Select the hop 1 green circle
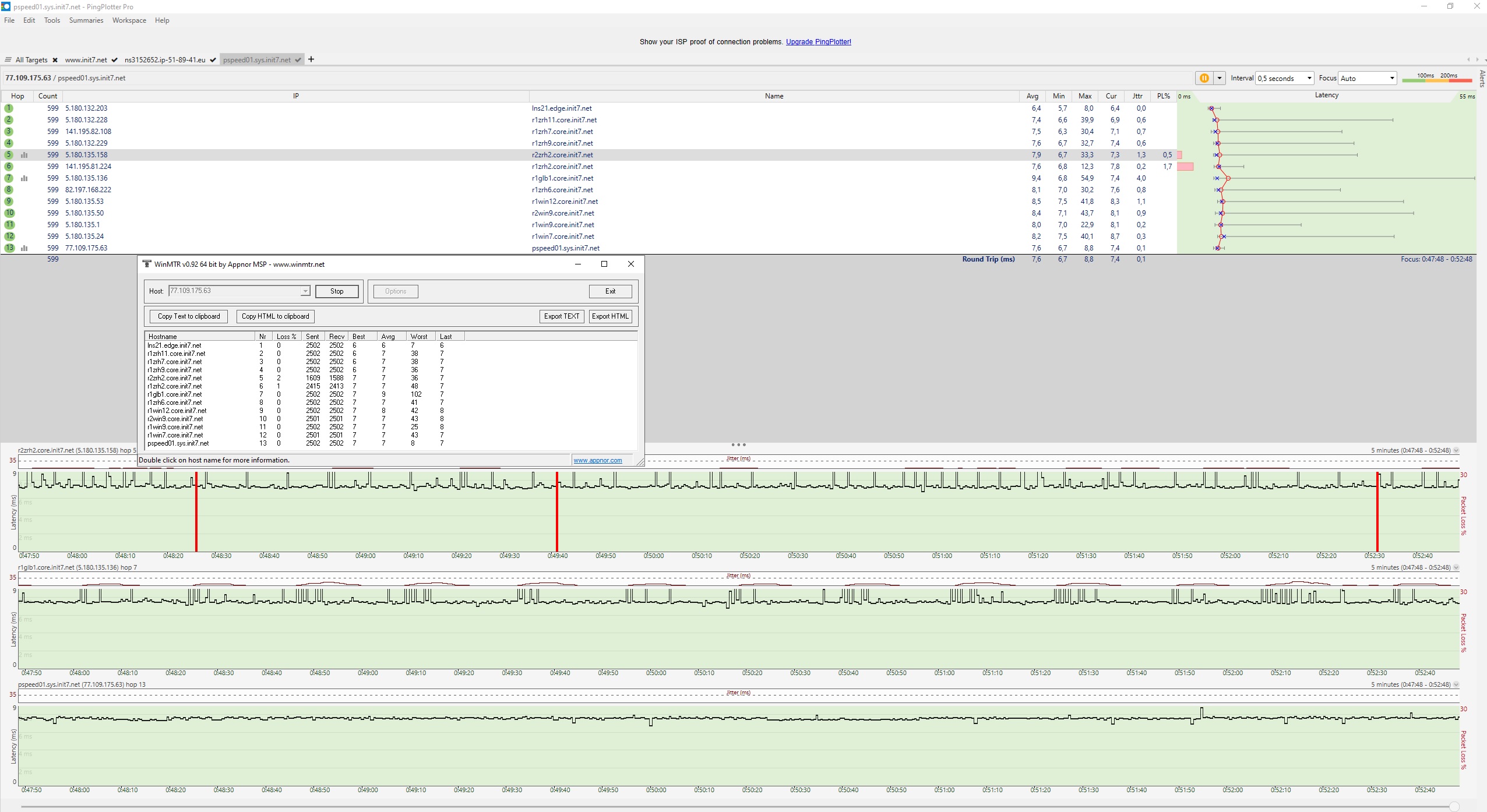The width and height of the screenshot is (1487, 812). click(x=9, y=108)
